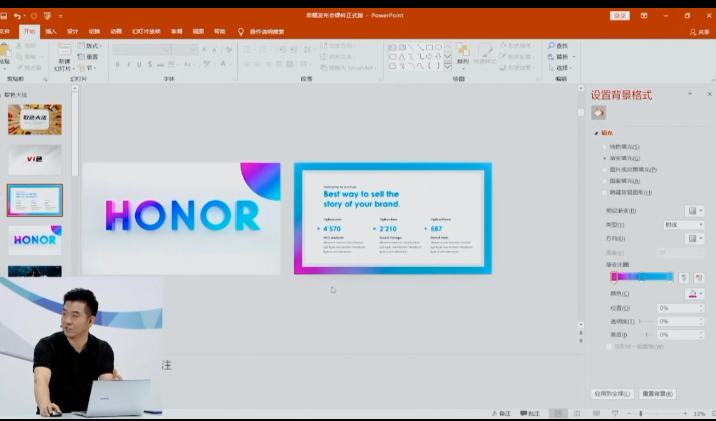Switch to the Animations (动画) tab
This screenshot has height=421, width=716.
[116, 32]
